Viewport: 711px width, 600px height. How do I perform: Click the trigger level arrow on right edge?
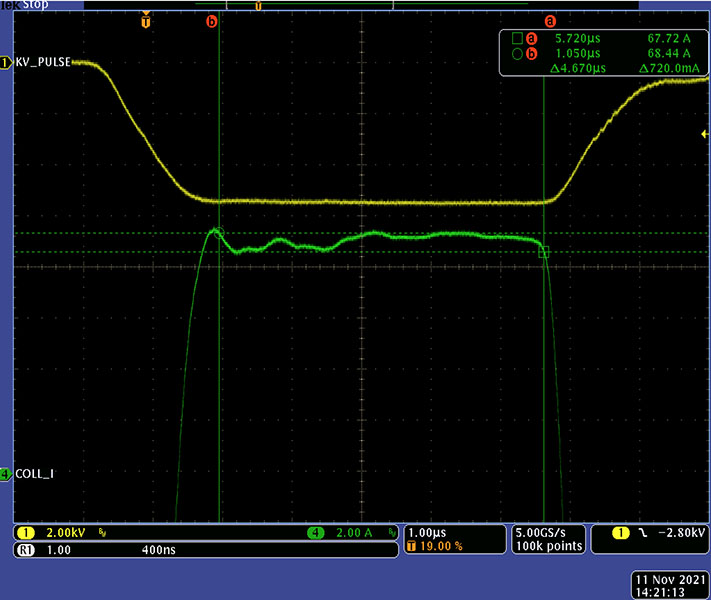(x=703, y=133)
